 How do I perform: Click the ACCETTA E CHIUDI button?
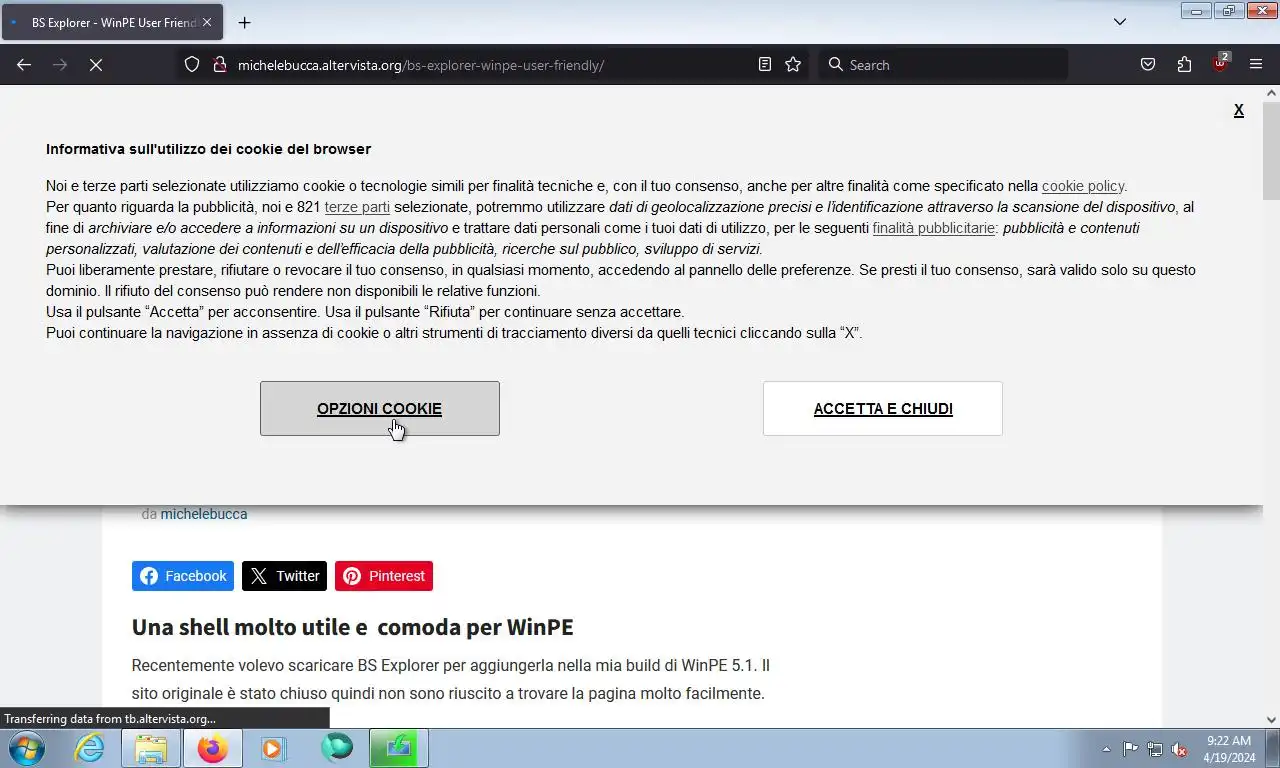click(883, 408)
